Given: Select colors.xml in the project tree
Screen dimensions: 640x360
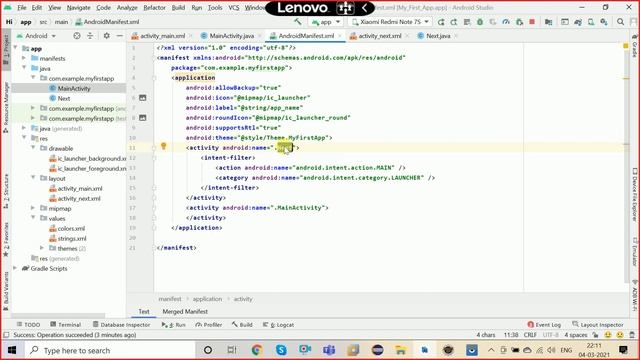Looking at the screenshot, I should [x=71, y=229].
